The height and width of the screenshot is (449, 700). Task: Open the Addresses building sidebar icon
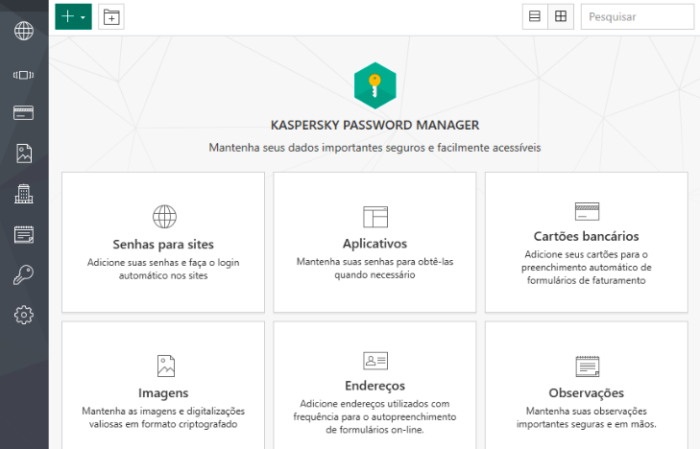24,194
